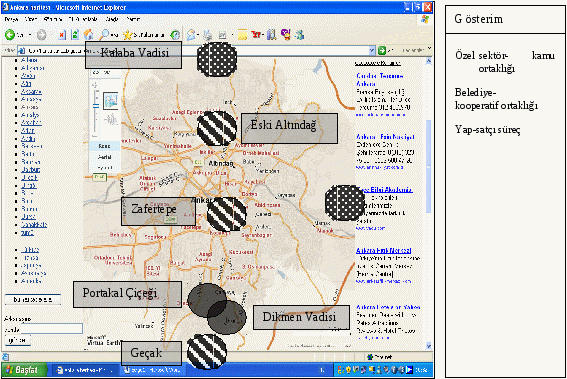Switch map to Aerial view

[x=105, y=157]
